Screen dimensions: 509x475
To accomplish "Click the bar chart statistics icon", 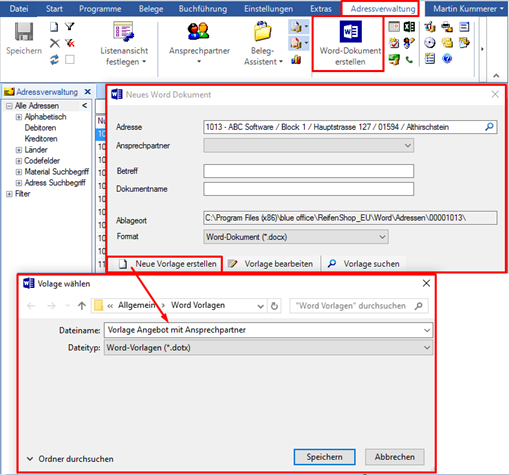I will pos(296,60).
